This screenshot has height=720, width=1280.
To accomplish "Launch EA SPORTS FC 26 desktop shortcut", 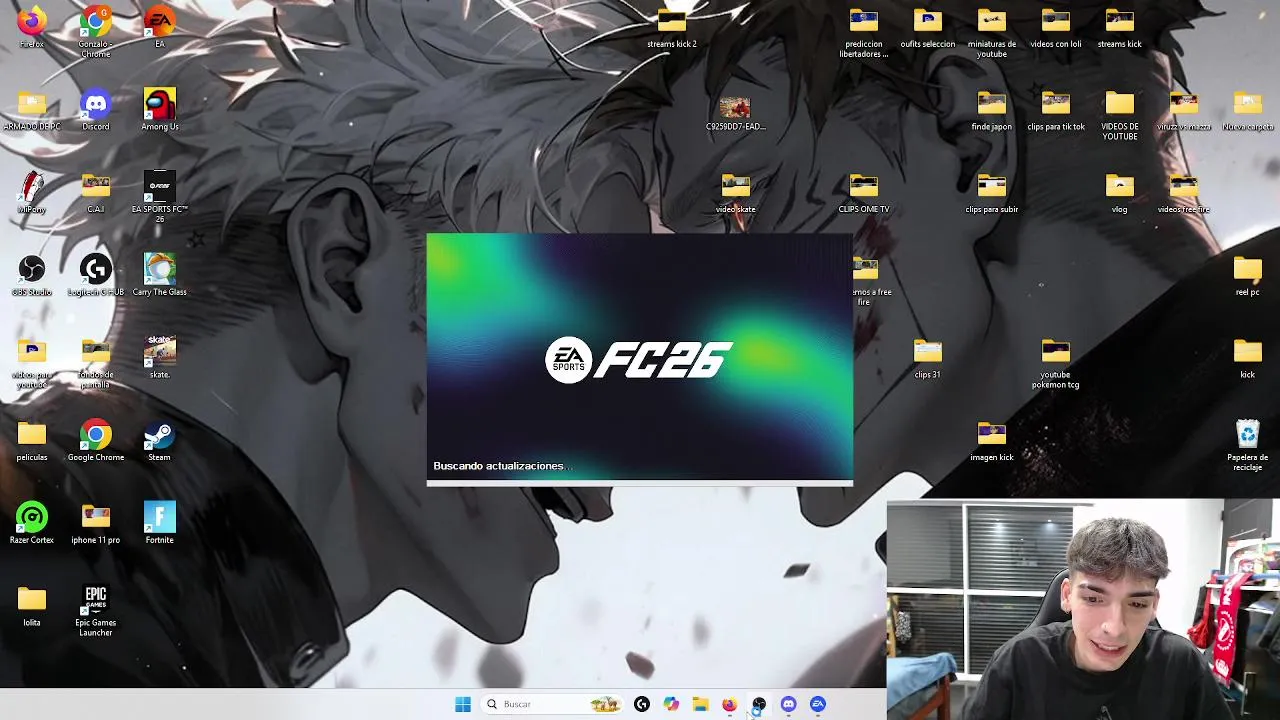I will tap(160, 197).
